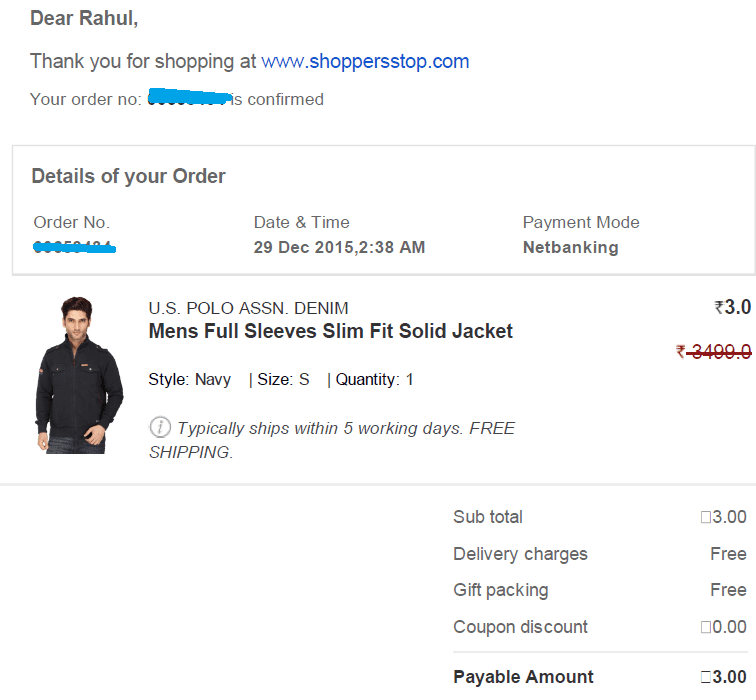Click the redacted Order No. value in details box
756x700 pixels.
point(74,247)
